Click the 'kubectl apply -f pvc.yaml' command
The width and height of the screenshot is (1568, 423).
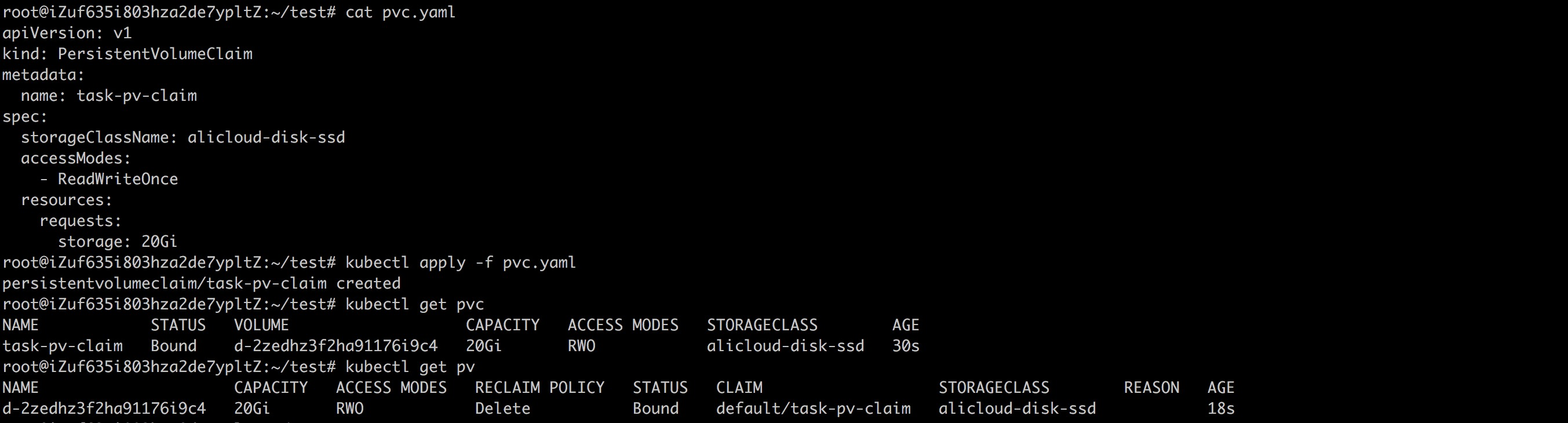point(460,262)
